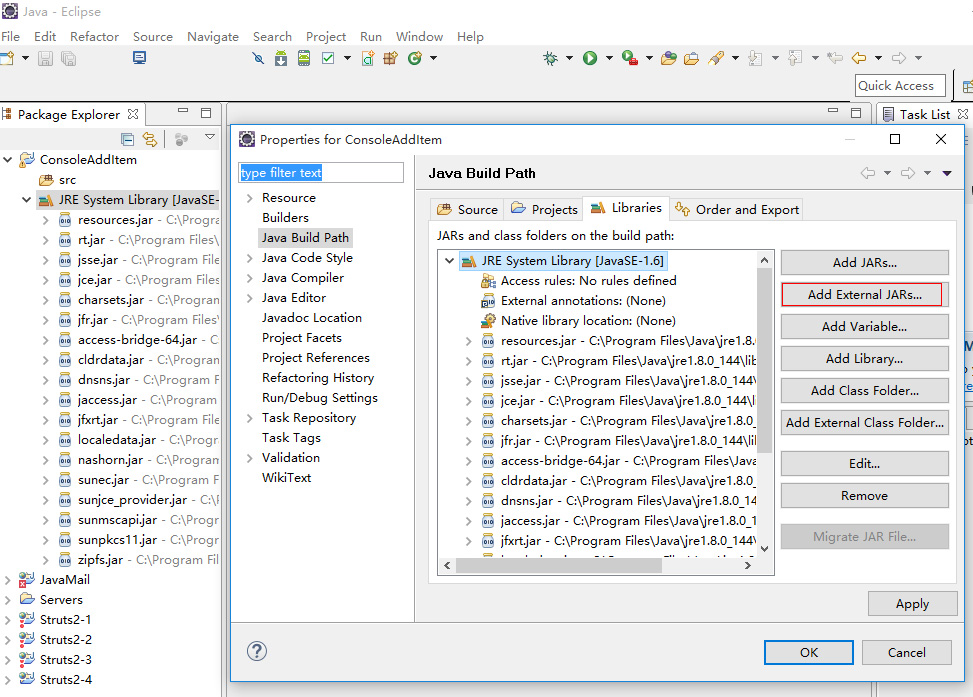Viewport: 973px width, 697px height.
Task: Open the Project menu
Action: click(x=326, y=37)
